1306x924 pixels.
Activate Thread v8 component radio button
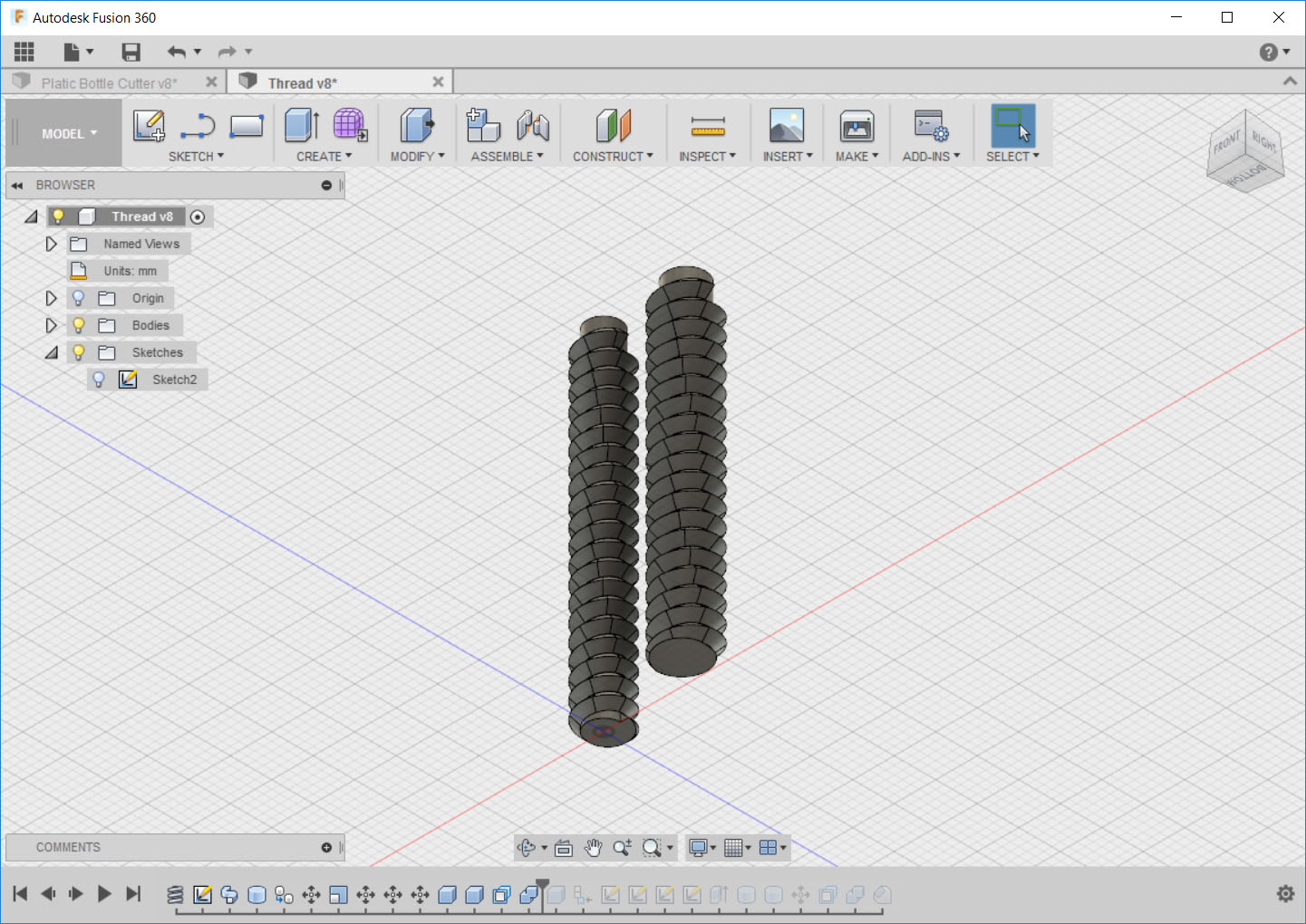(198, 217)
